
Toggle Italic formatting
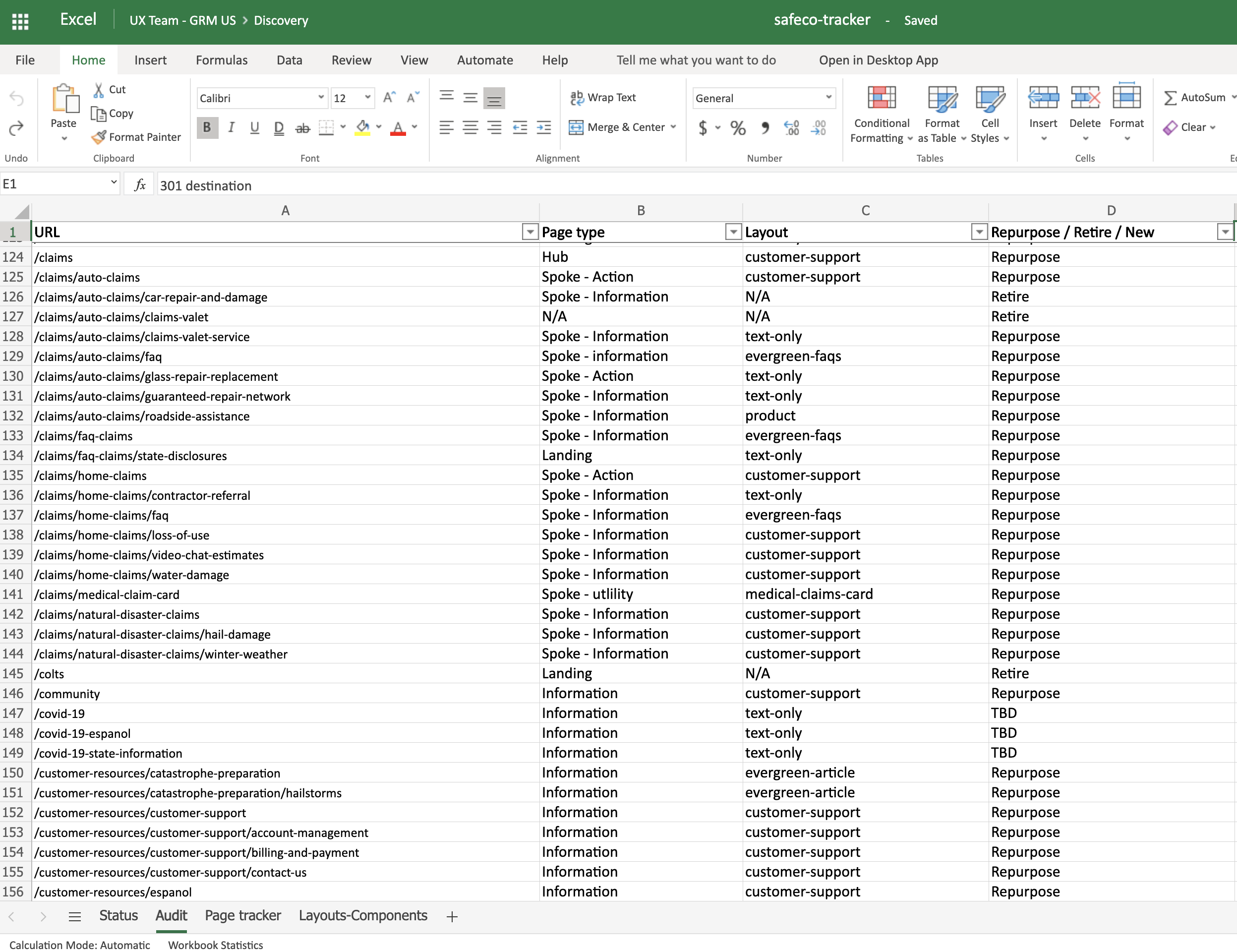point(231,128)
